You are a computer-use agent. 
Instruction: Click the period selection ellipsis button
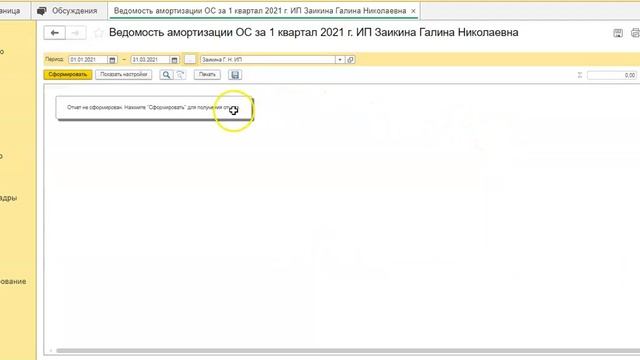[x=190, y=60]
